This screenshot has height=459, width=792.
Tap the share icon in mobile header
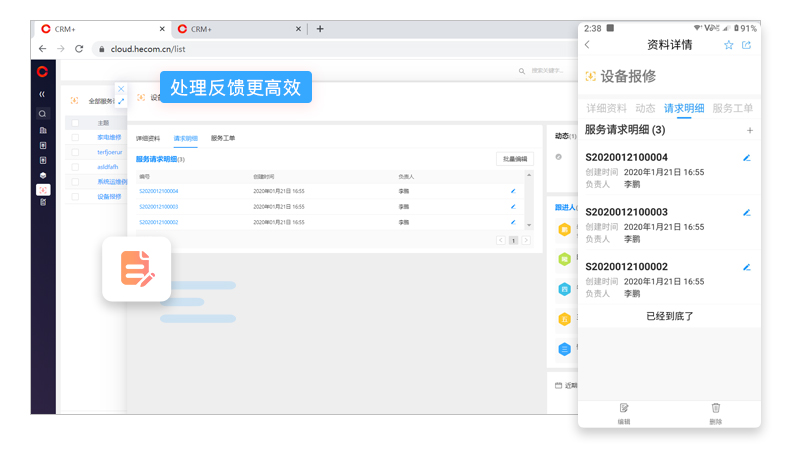click(746, 45)
